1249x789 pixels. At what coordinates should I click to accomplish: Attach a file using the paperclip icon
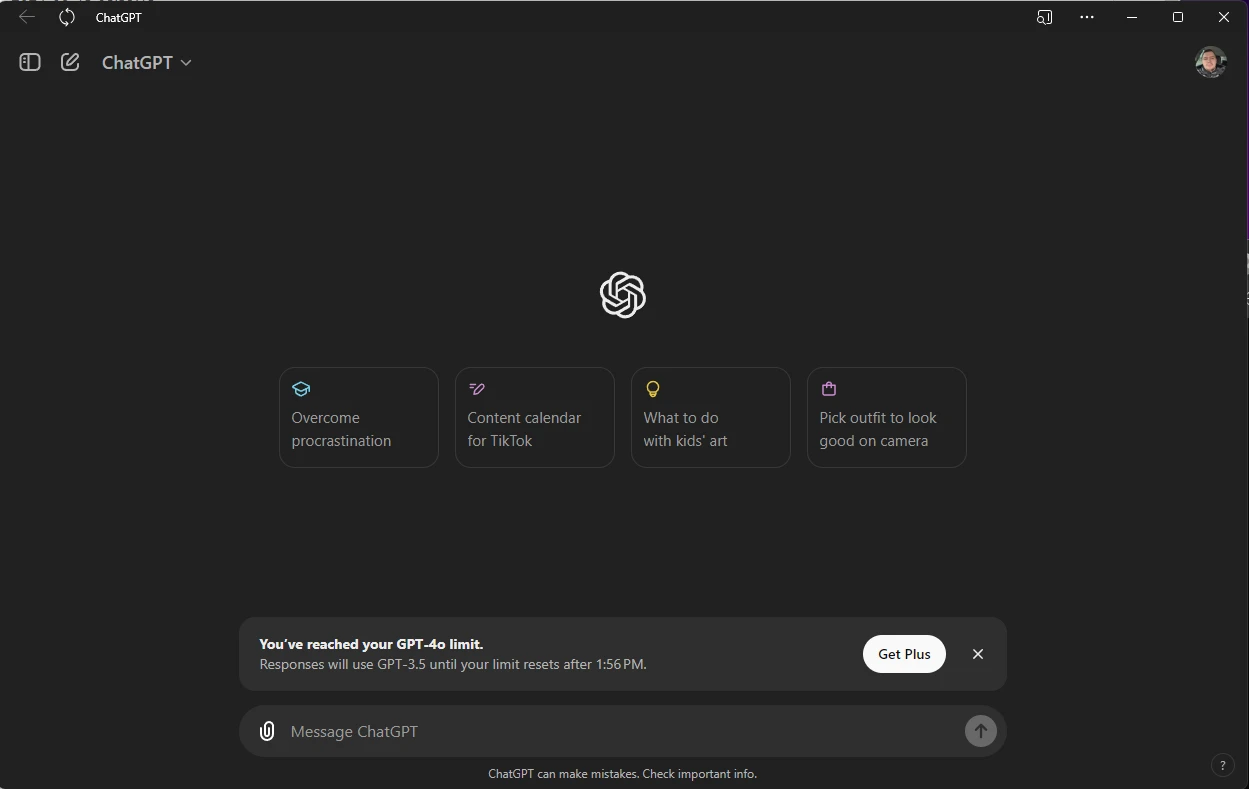pos(267,731)
